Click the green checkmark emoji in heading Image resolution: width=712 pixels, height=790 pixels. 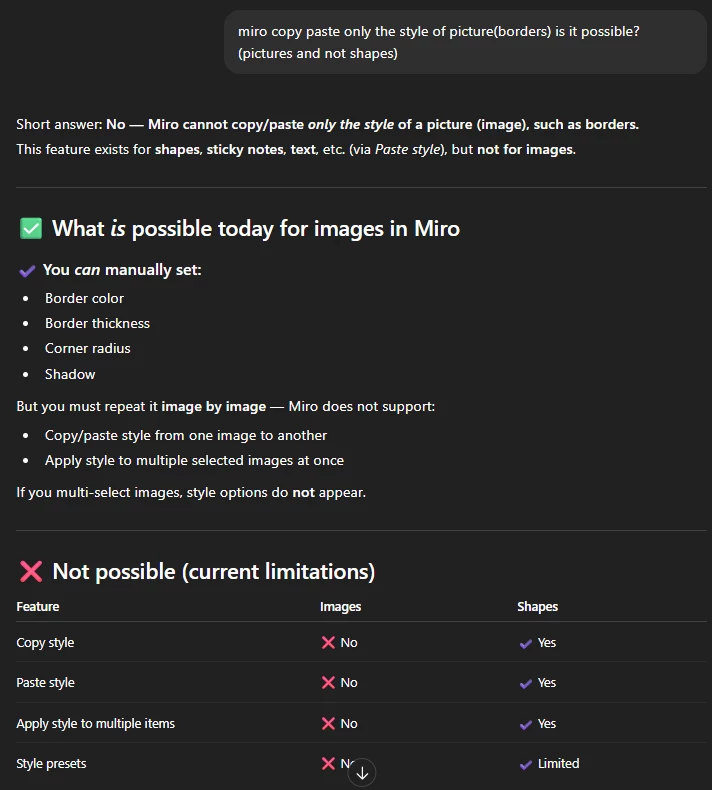click(x=31, y=228)
